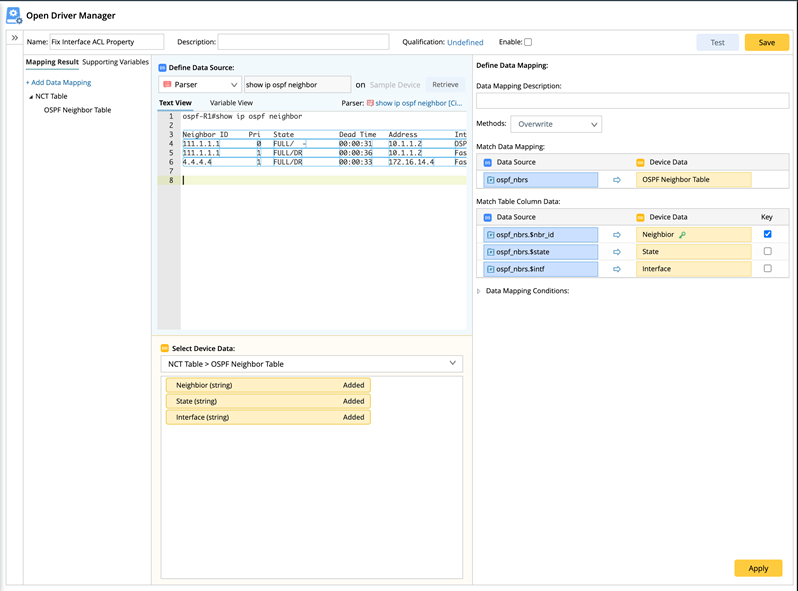Click arrow icon for ospf_nbrs.$nbr_id mapping
The height and width of the screenshot is (591, 798).
coord(617,234)
